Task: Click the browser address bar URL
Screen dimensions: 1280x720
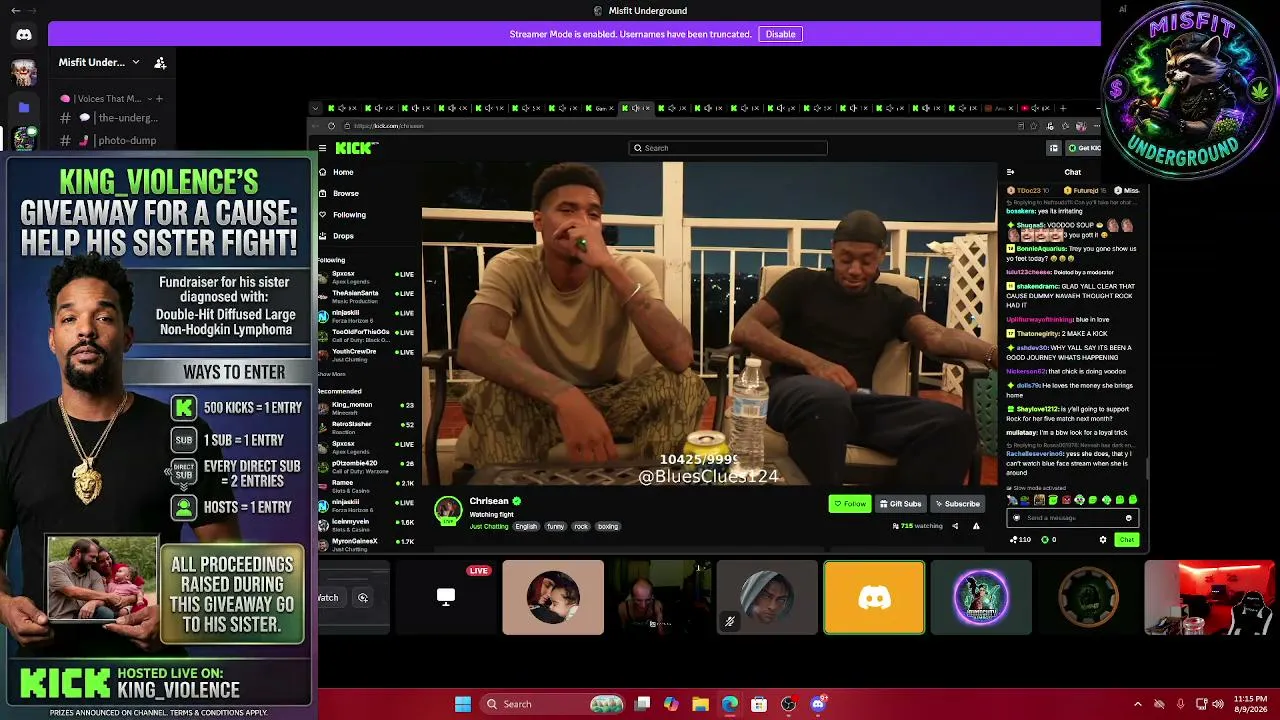Action: pos(389,126)
